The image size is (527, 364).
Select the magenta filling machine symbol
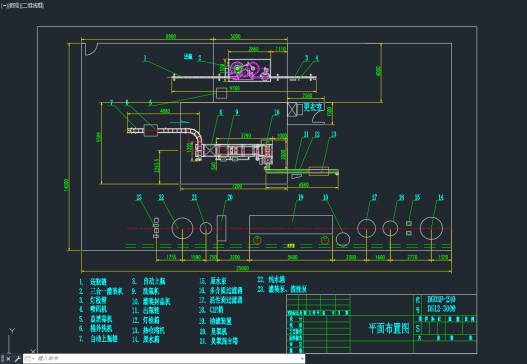[x=249, y=70]
